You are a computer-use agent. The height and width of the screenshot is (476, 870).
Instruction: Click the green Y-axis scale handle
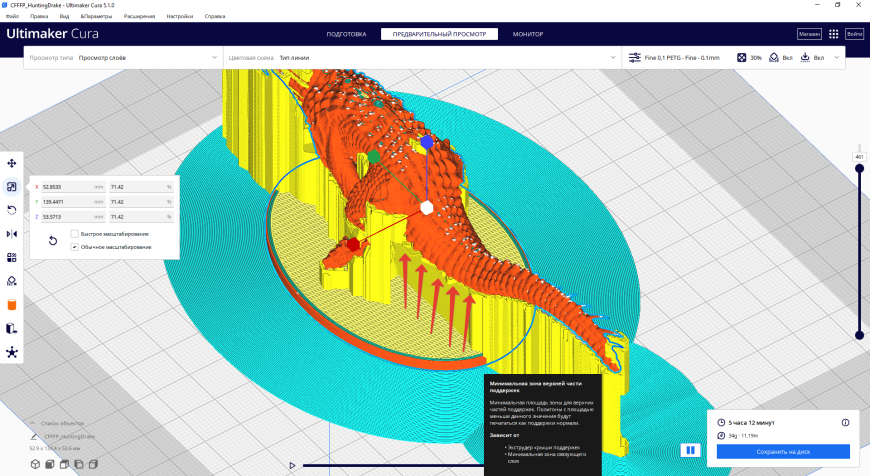374,157
